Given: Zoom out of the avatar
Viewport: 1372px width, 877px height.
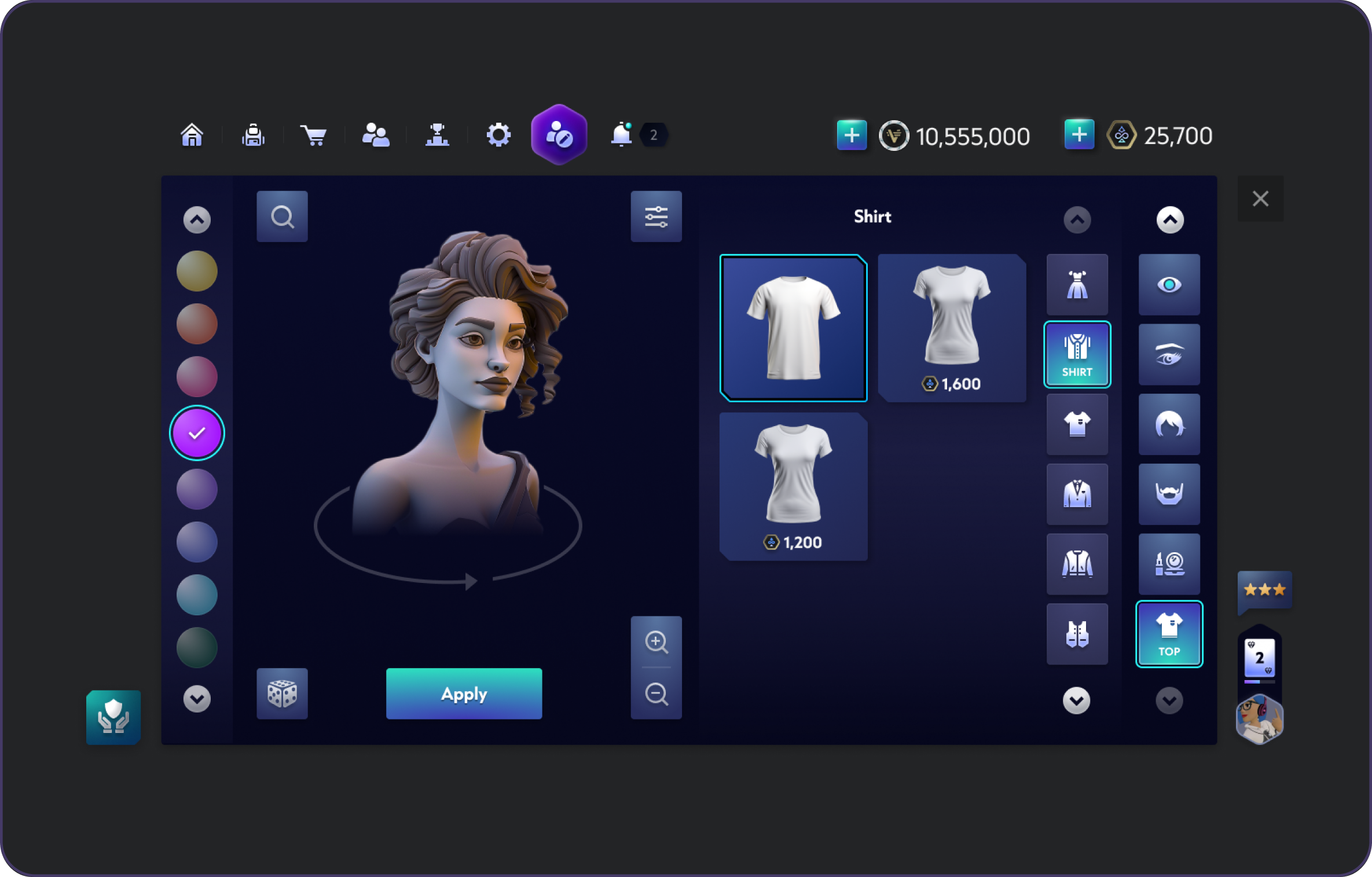Looking at the screenshot, I should pos(656,693).
